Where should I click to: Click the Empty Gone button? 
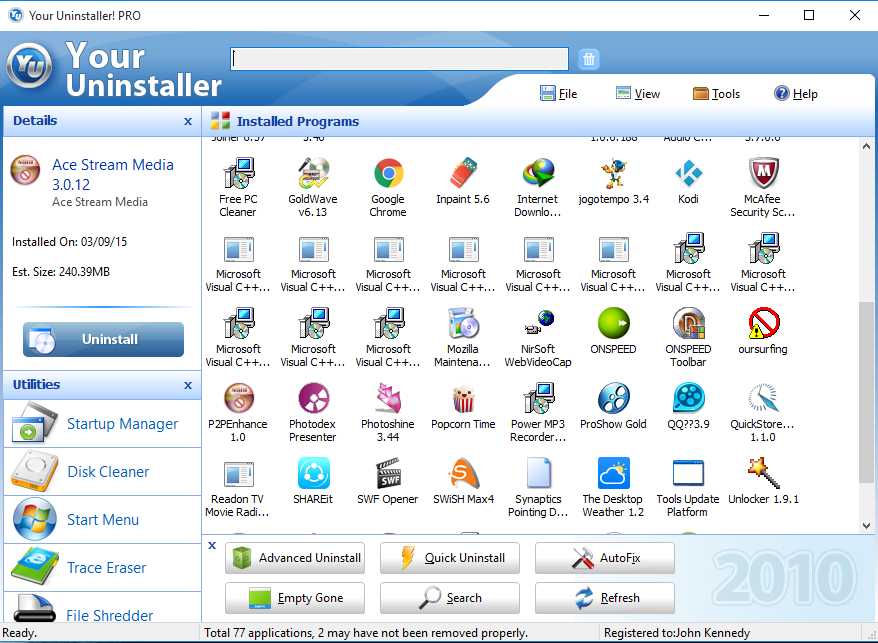[295, 598]
